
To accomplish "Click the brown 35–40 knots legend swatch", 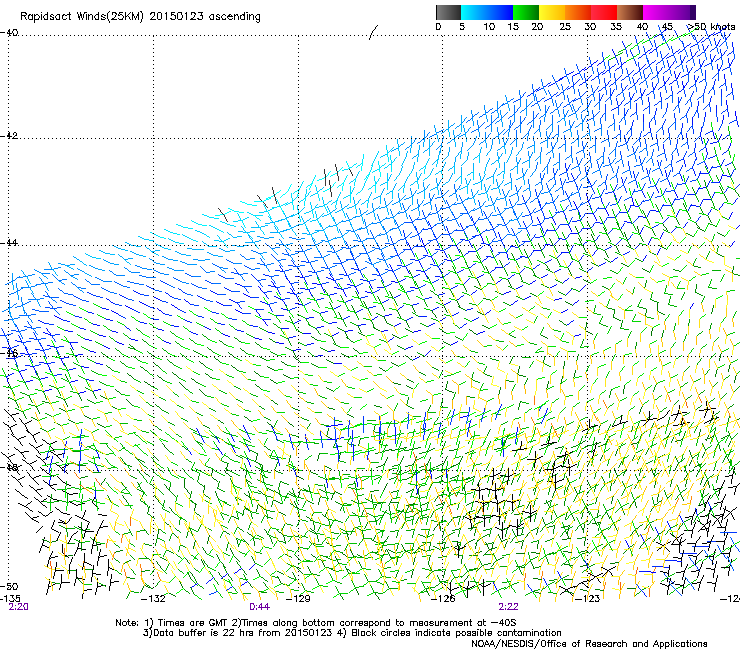I will tap(630, 12).
